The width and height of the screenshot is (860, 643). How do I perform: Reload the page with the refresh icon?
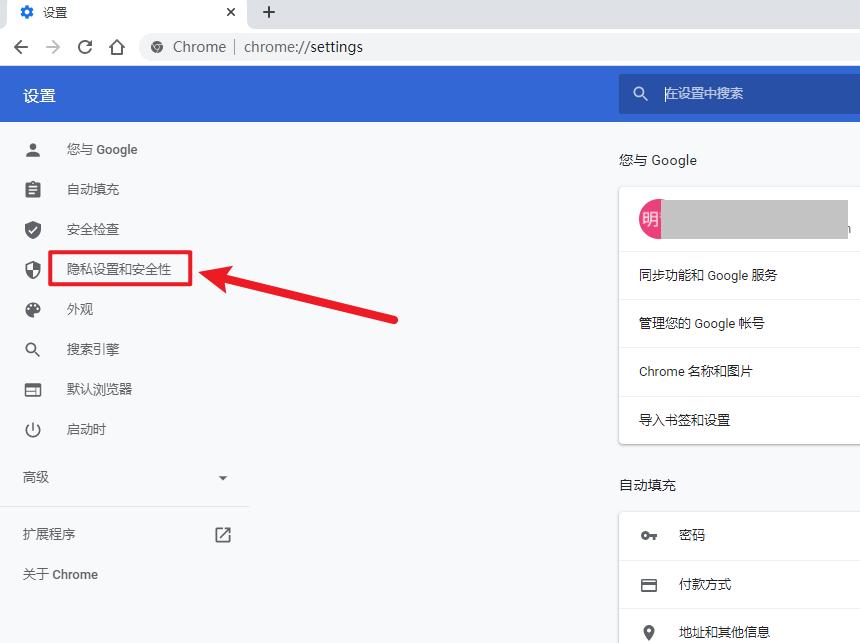tap(84, 46)
